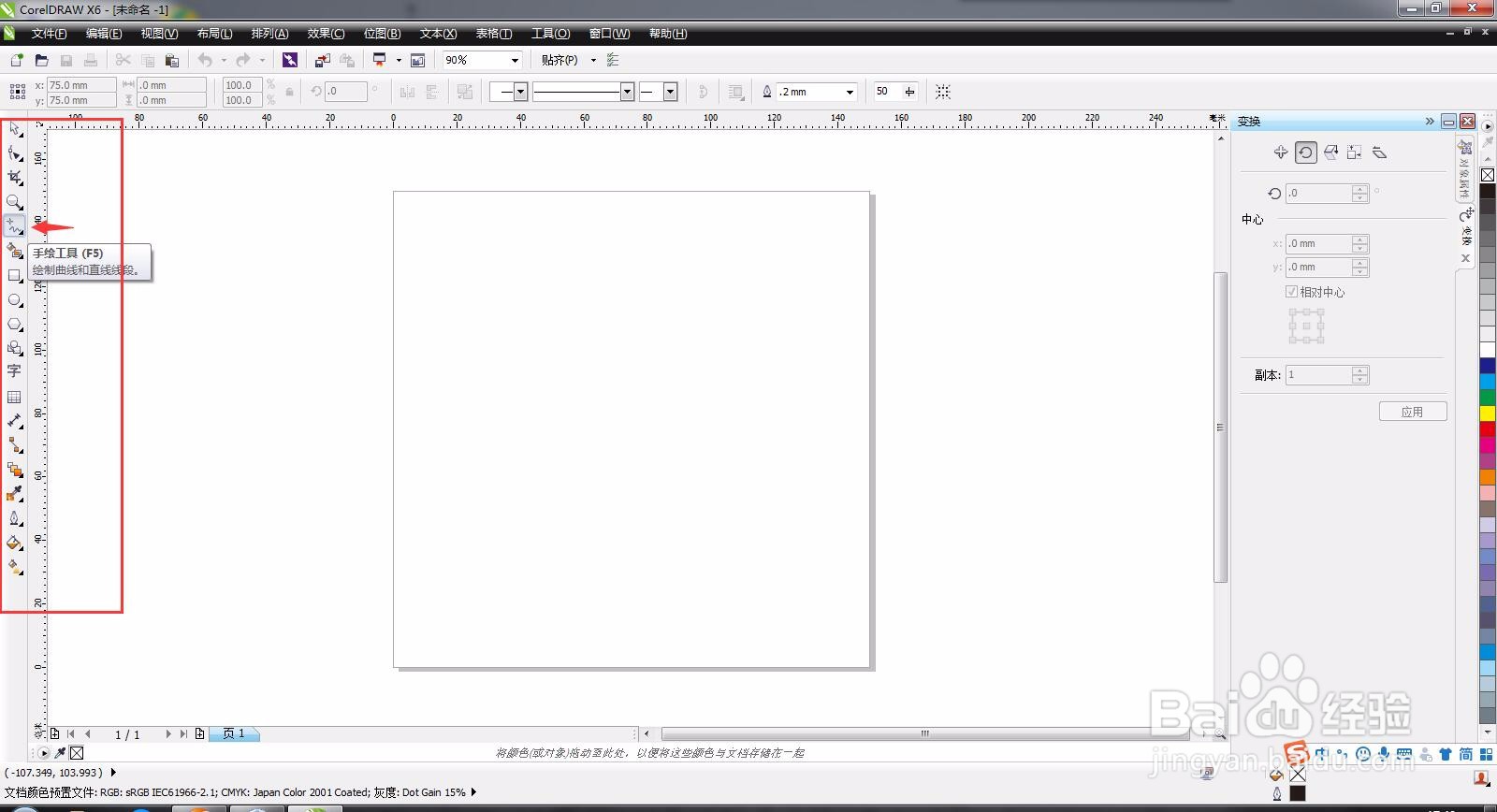Pick the yellow swatch in the color palette

1488,413
